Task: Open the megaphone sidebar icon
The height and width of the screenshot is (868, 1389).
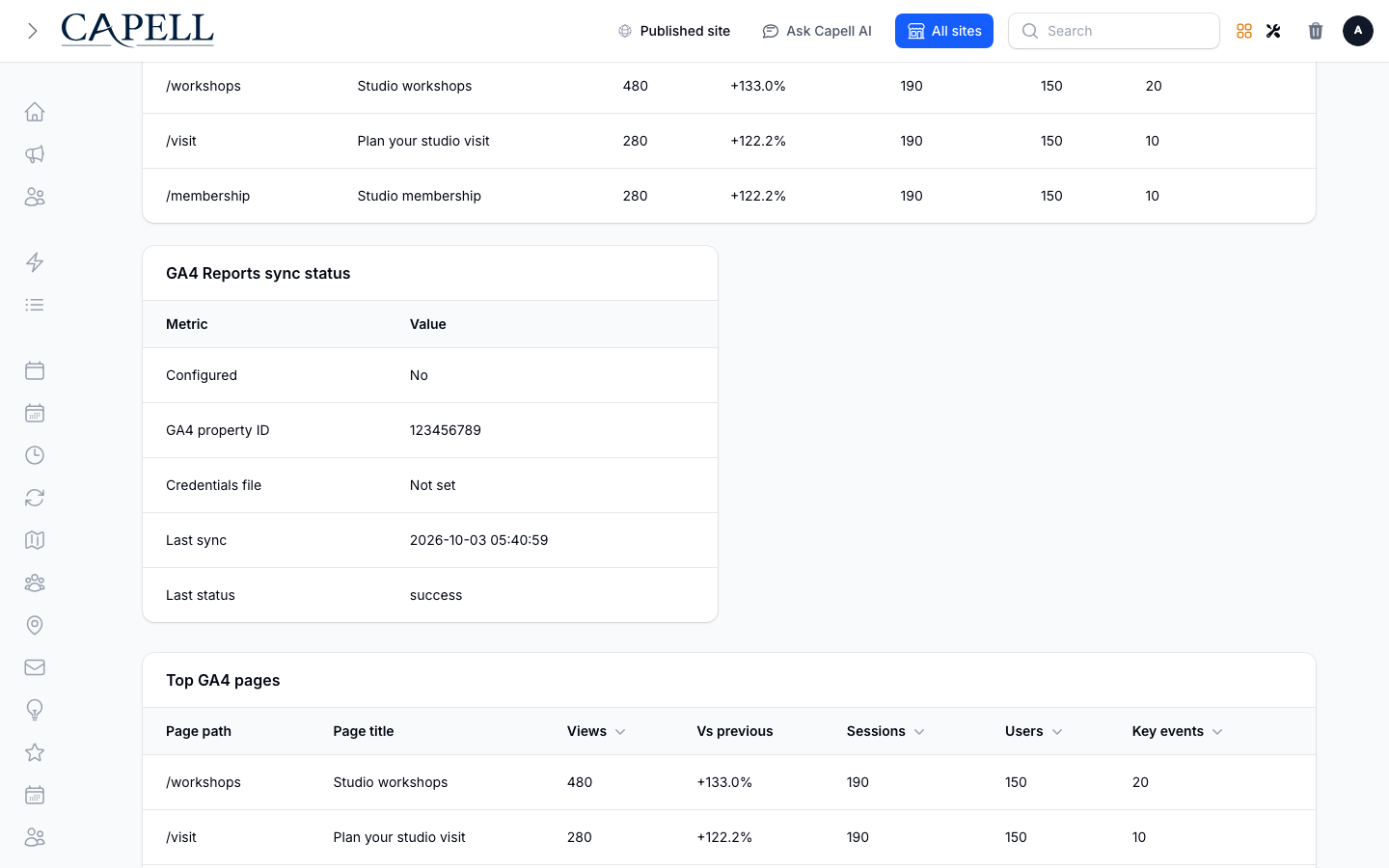Action: tap(35, 154)
